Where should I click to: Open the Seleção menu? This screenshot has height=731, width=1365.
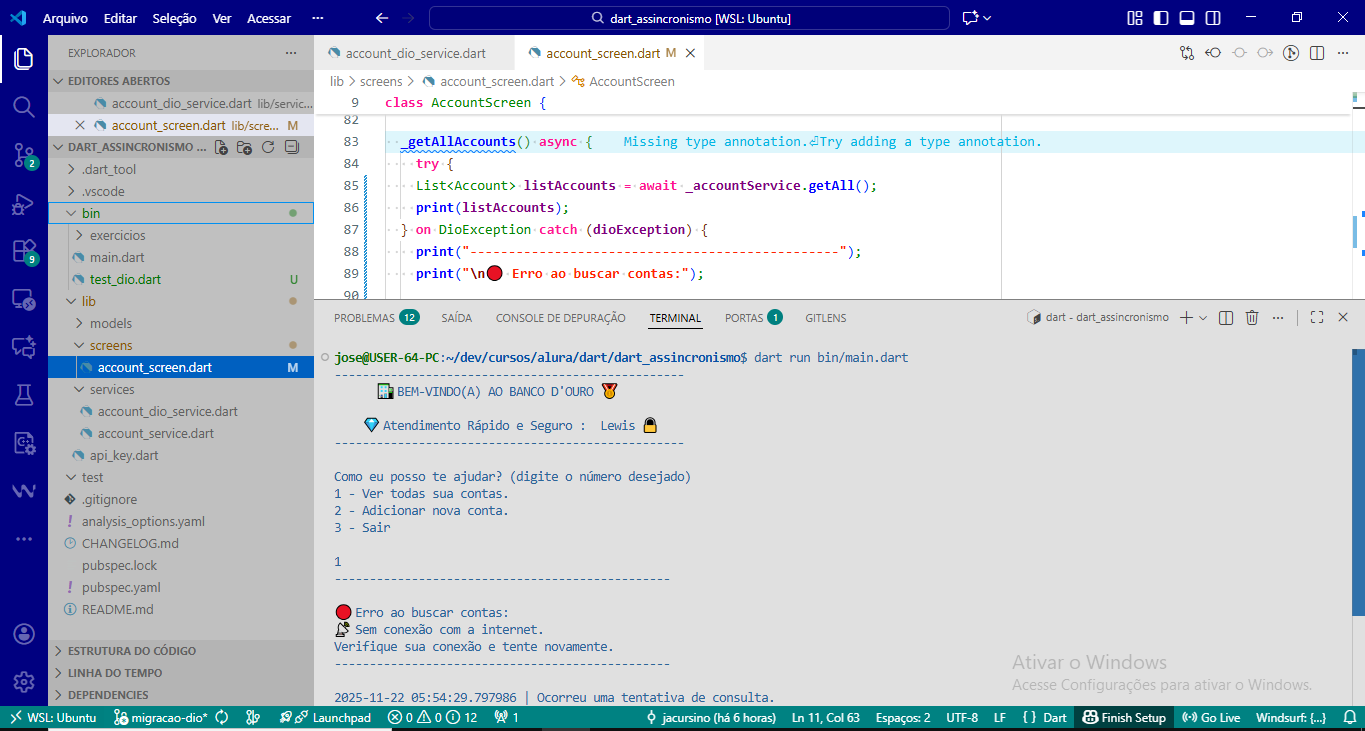point(175,18)
